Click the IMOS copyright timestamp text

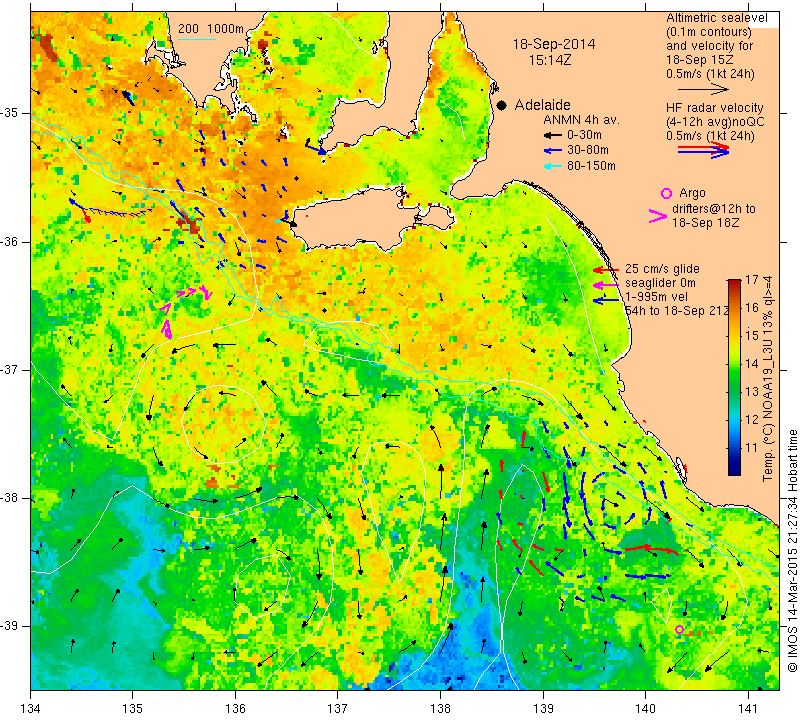(x=792, y=551)
